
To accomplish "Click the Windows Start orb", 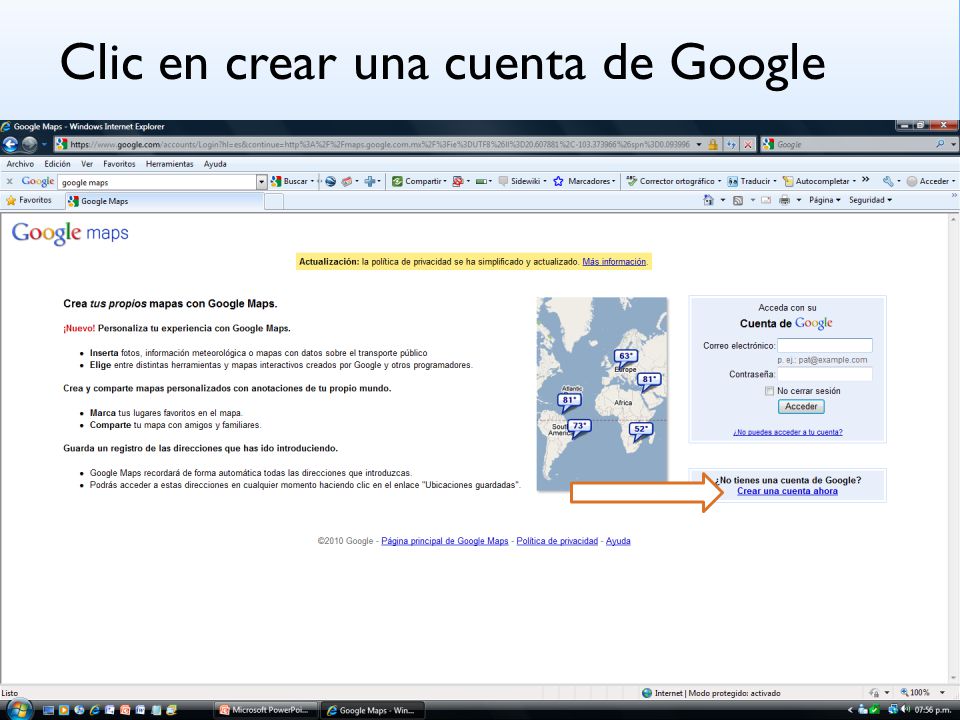I will coord(19,710).
